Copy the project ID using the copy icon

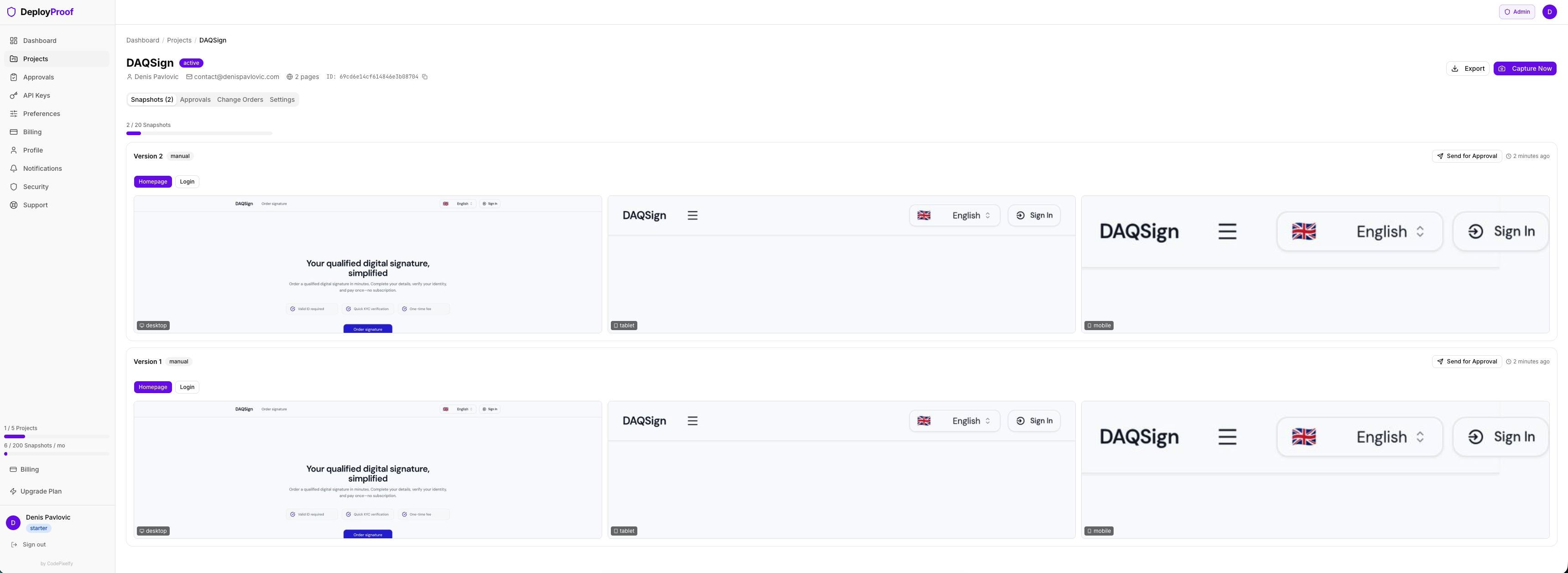tap(425, 77)
